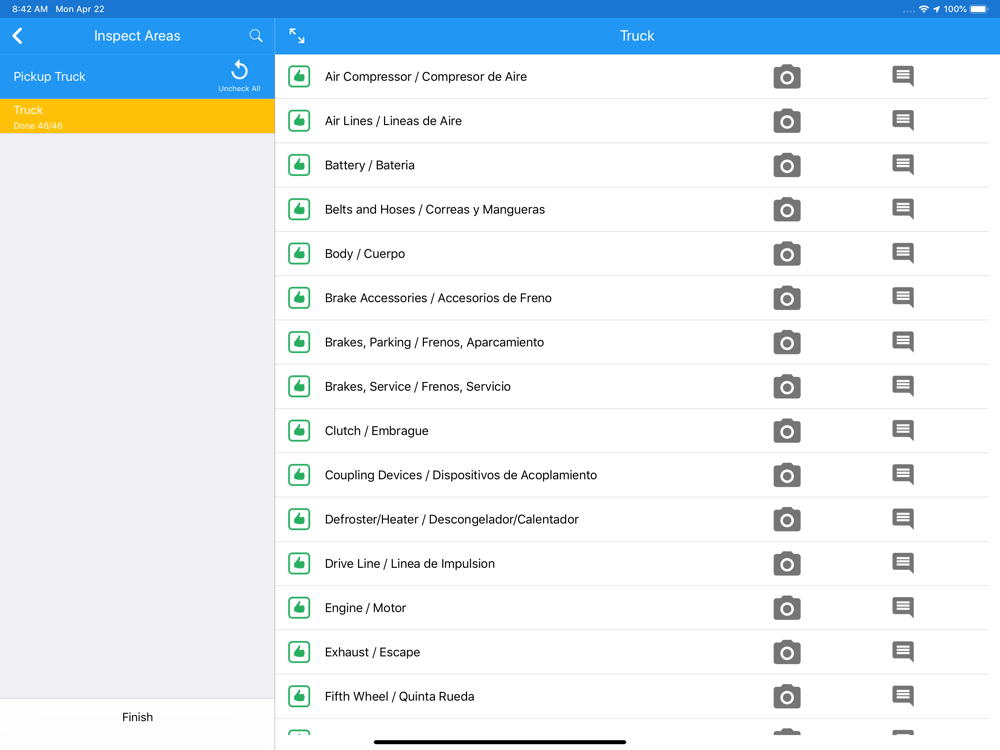The width and height of the screenshot is (1000, 750).
Task: Expand view using fullscreen arrows icon
Action: [x=297, y=36]
